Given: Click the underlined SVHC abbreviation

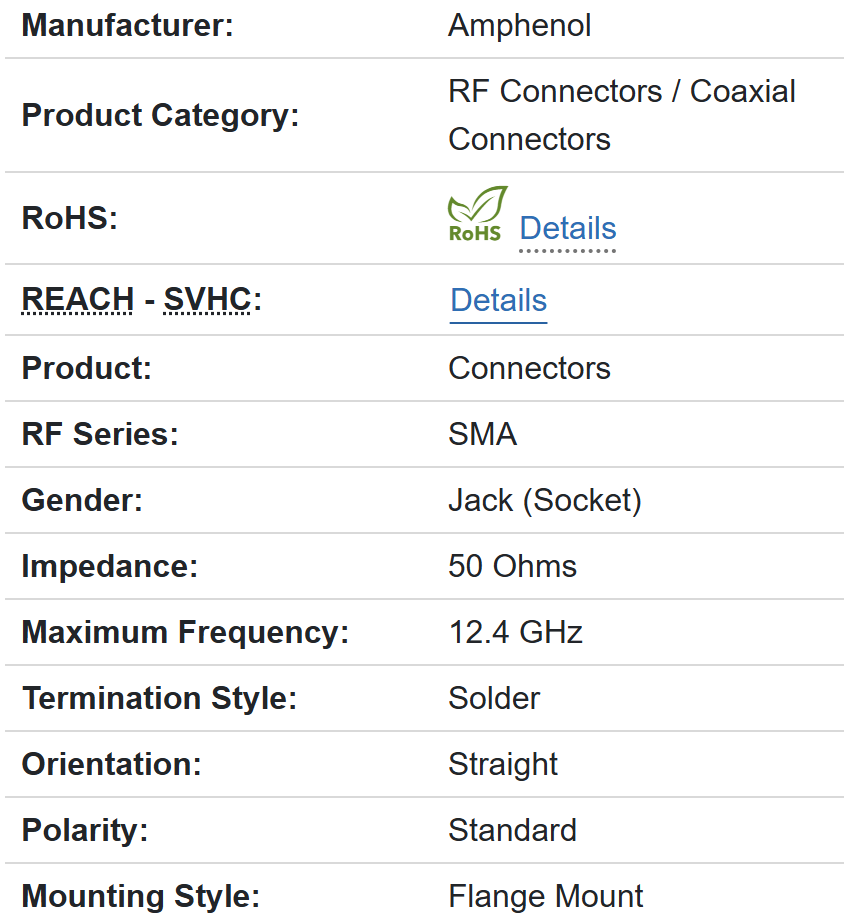Looking at the screenshot, I should (207, 299).
